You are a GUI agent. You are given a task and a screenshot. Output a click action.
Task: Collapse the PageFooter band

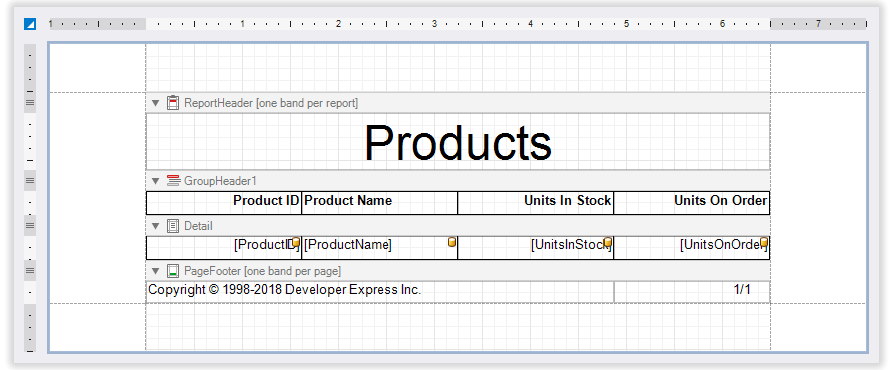click(x=156, y=271)
